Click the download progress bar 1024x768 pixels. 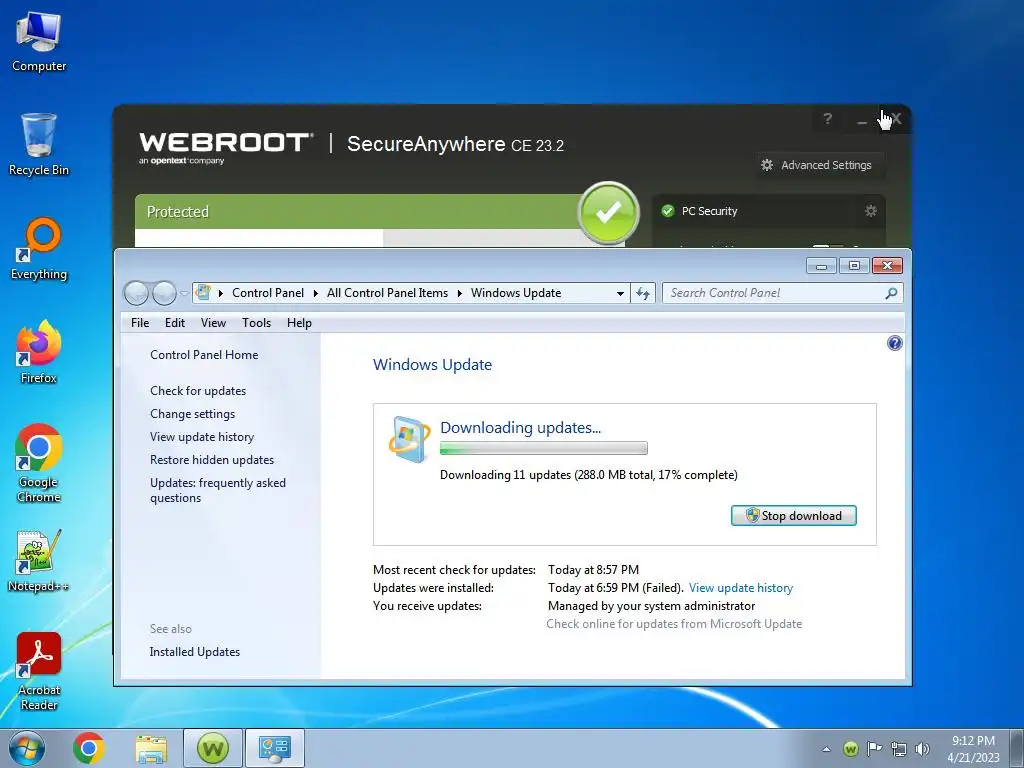click(543, 448)
